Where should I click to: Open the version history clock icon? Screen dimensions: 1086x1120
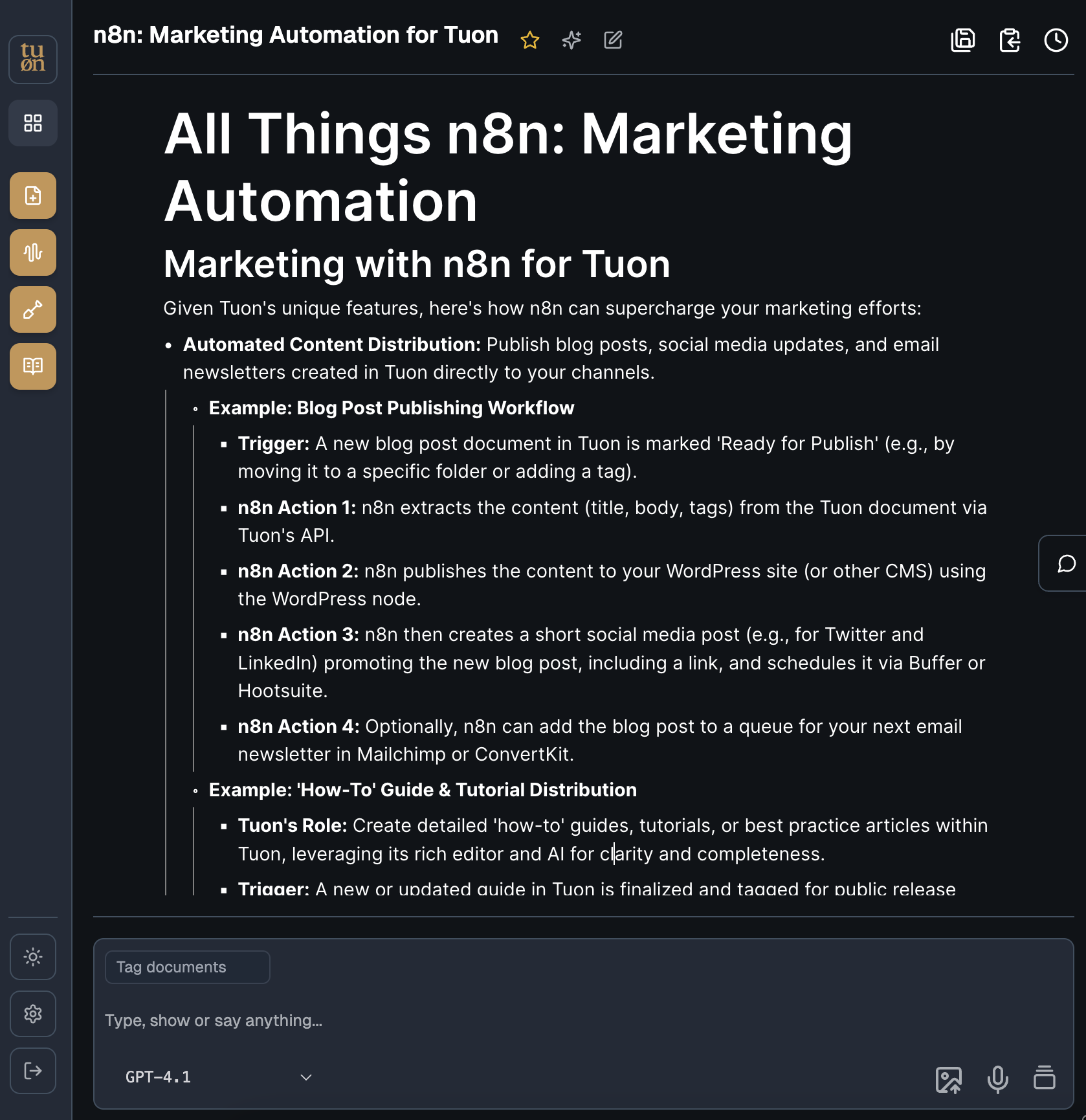tap(1056, 40)
